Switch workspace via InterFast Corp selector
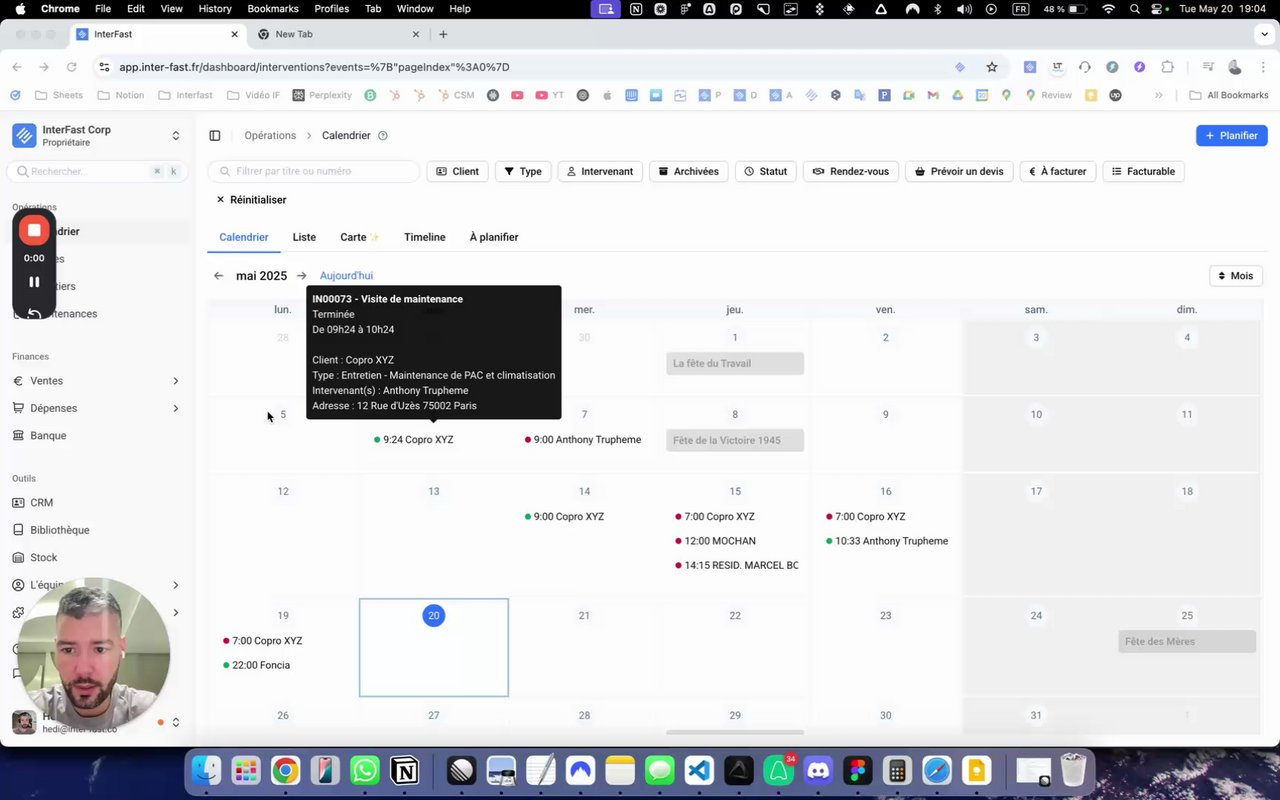 coord(97,135)
